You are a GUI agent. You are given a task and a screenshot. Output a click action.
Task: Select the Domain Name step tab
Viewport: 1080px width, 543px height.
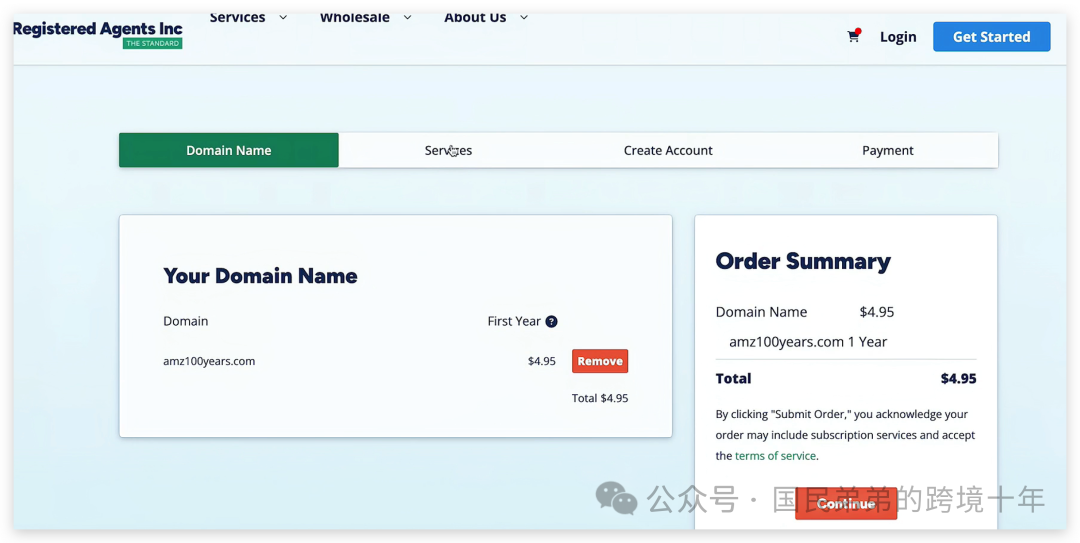[x=229, y=150]
